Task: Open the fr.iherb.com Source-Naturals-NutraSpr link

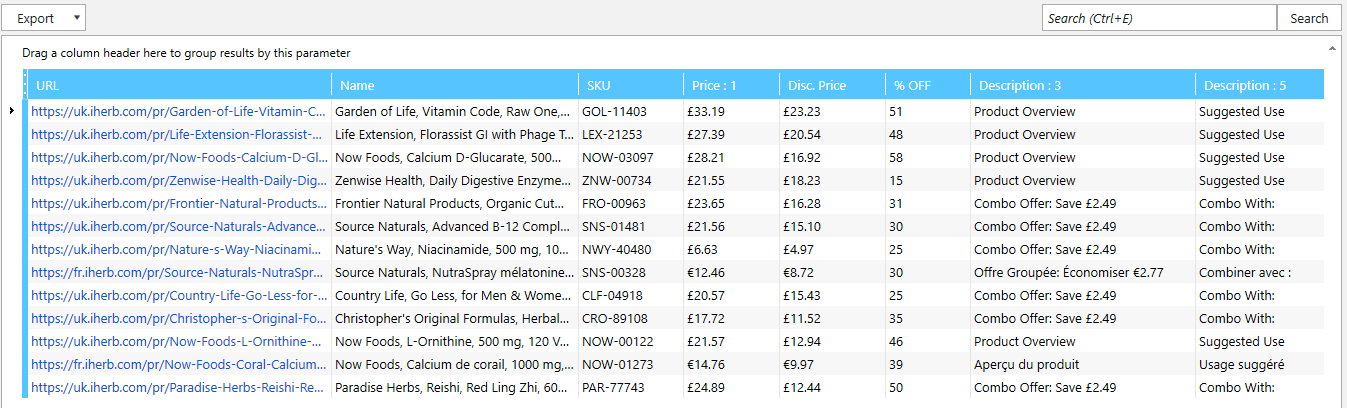Action: click(x=178, y=273)
